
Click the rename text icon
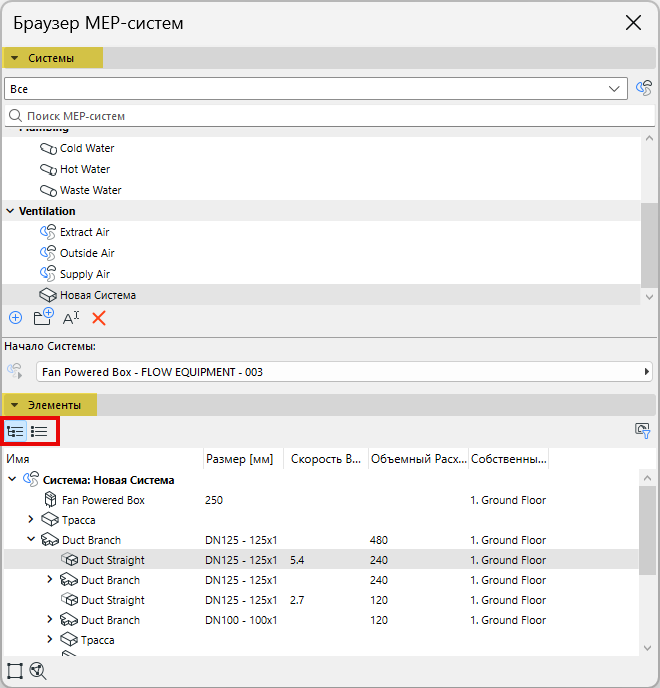tap(71, 318)
